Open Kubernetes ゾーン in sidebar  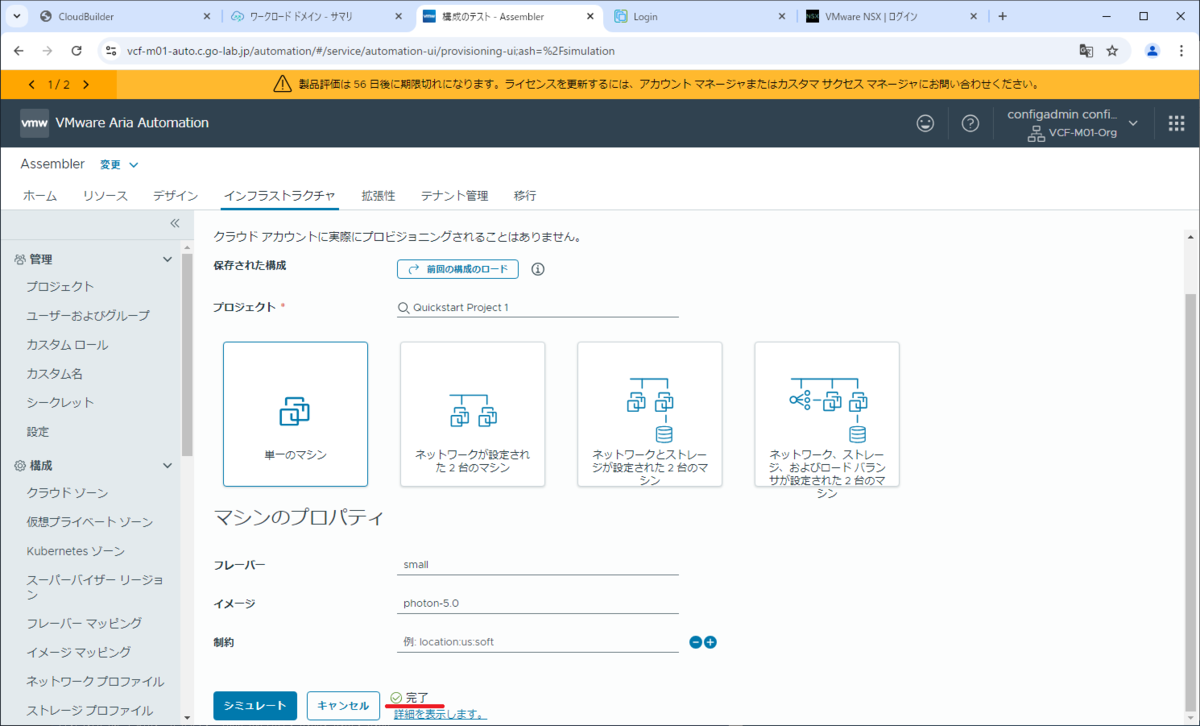[75, 552]
